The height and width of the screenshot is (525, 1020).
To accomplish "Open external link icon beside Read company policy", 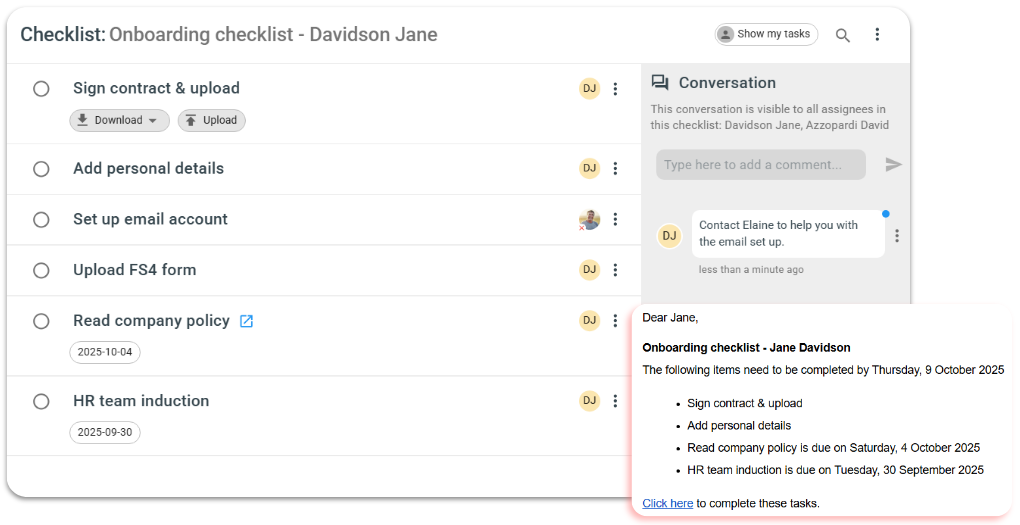I will tap(246, 321).
